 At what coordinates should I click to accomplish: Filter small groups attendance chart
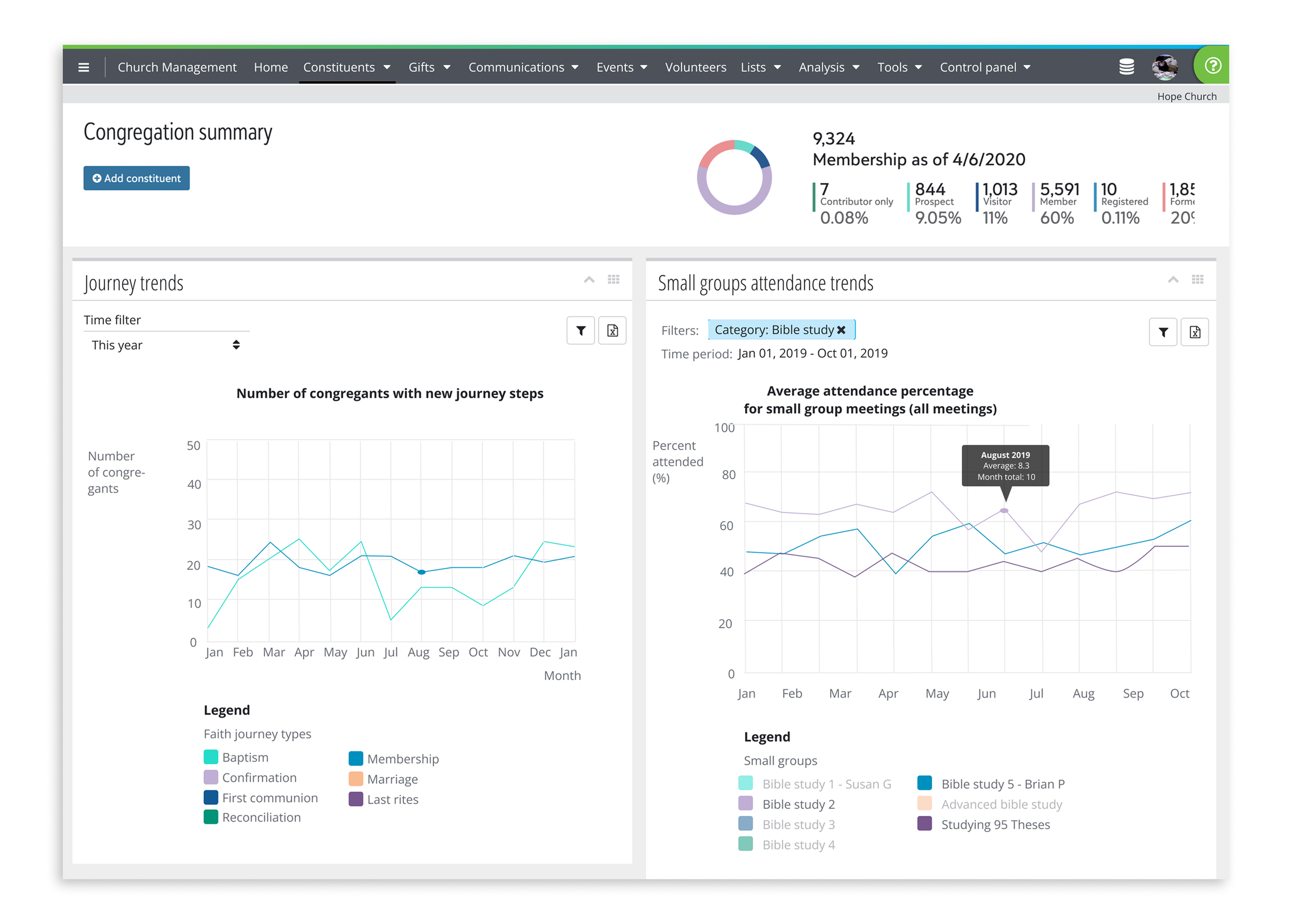[x=1162, y=332]
